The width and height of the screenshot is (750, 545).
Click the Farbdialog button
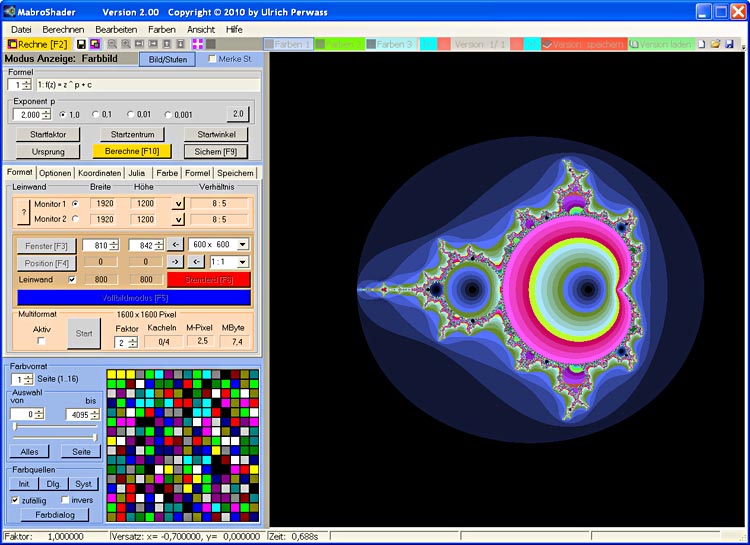54,515
